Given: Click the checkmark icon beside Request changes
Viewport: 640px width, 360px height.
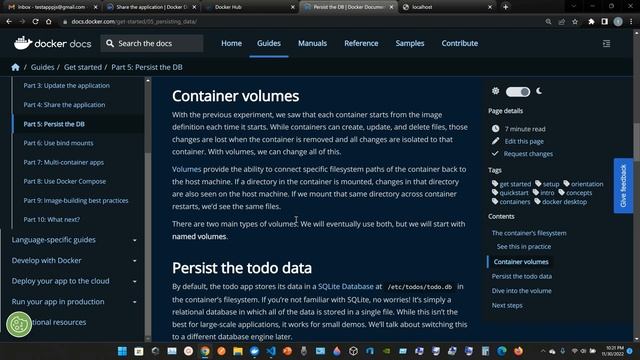Looking at the screenshot, I should point(495,153).
